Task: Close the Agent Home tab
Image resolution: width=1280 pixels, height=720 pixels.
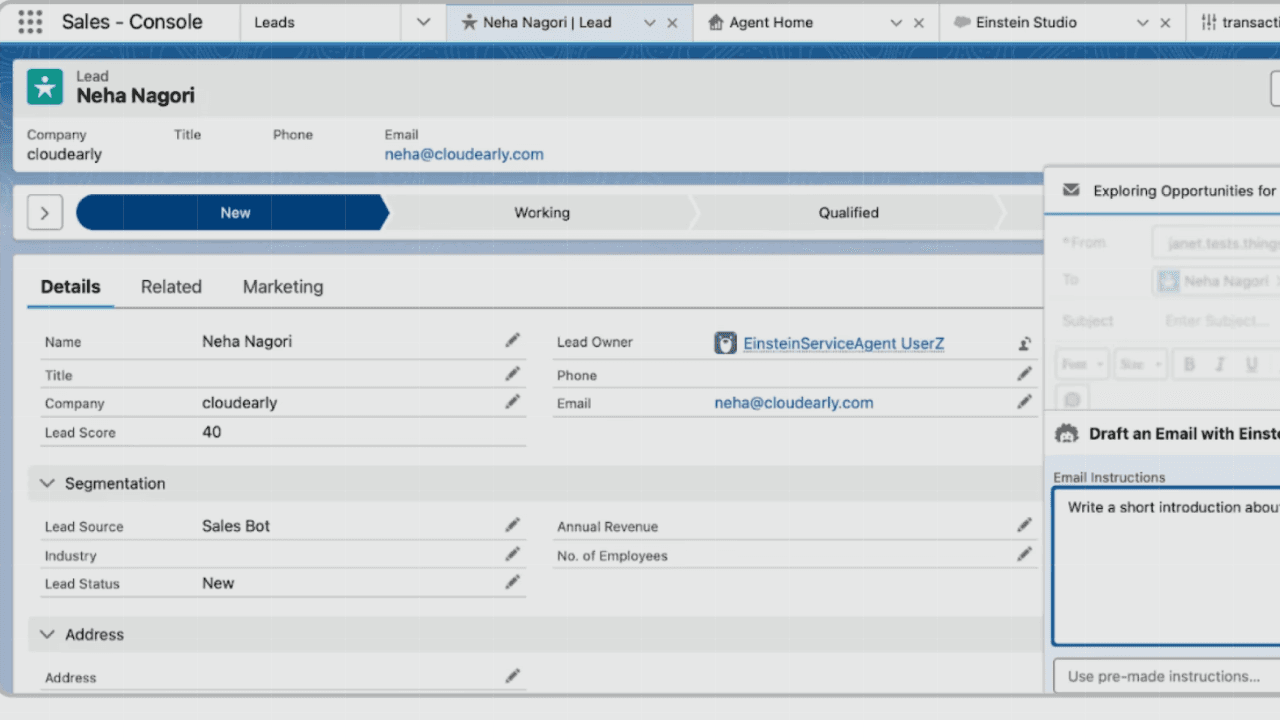Action: [x=919, y=23]
